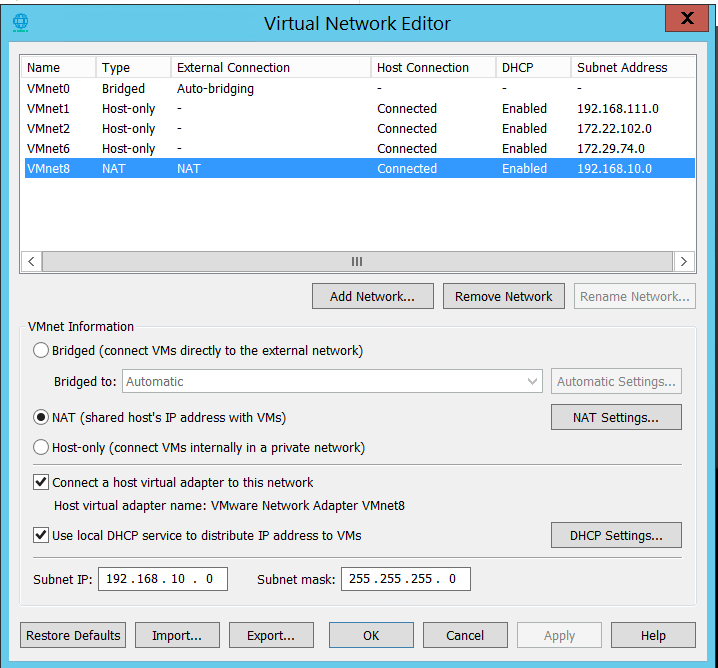Open DHCP Settings dialog
This screenshot has height=668, width=718.
click(x=615, y=535)
